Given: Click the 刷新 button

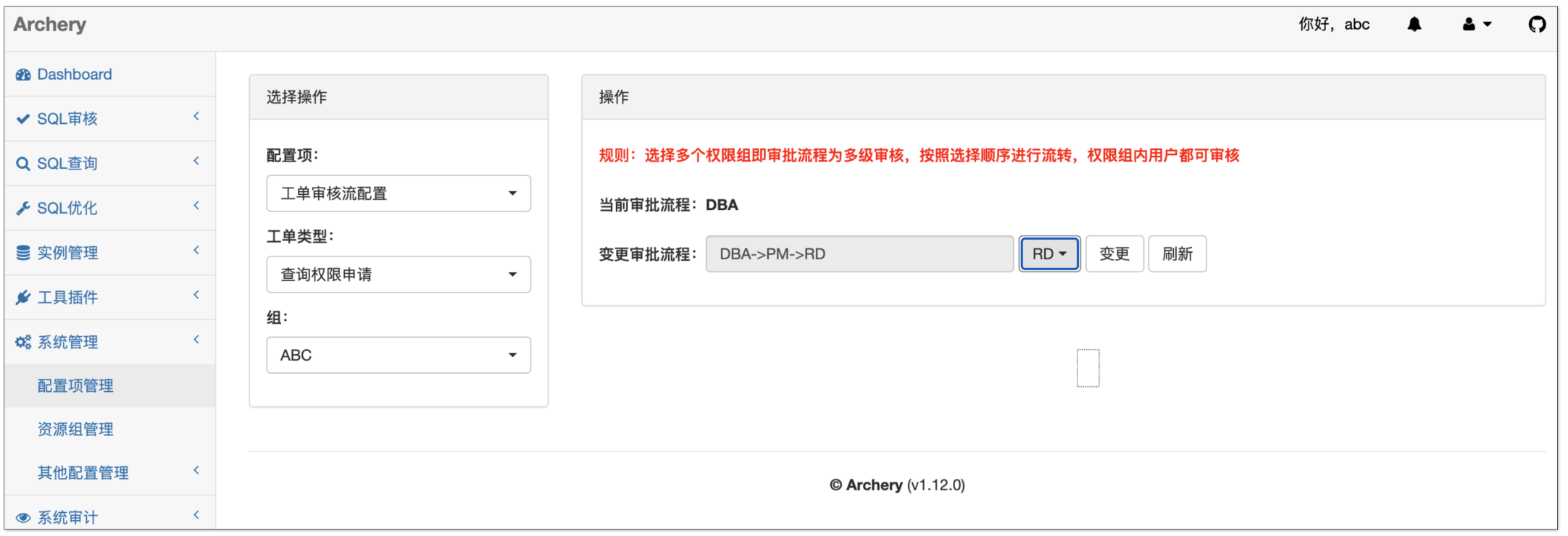Looking at the screenshot, I should (1177, 254).
